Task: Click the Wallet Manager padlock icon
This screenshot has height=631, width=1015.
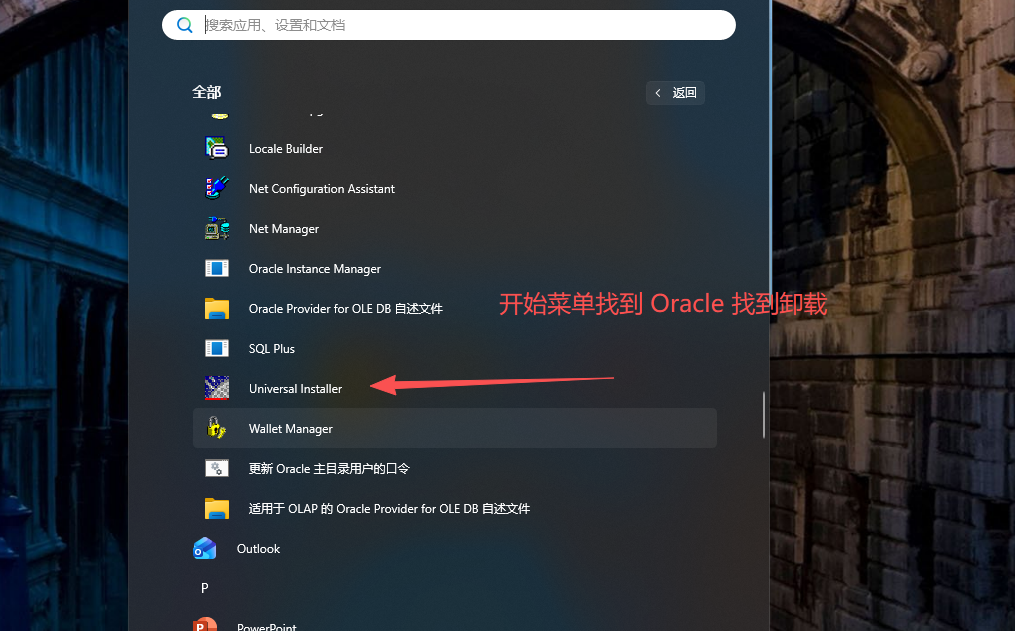Action: click(217, 428)
